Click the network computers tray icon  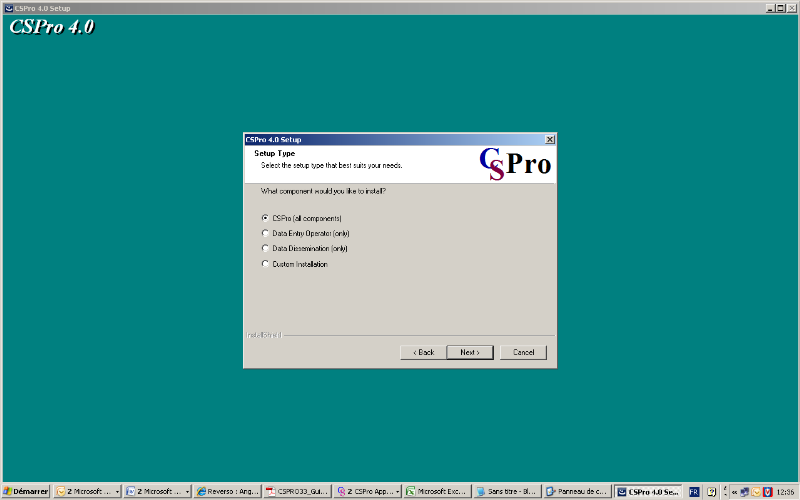click(744, 492)
